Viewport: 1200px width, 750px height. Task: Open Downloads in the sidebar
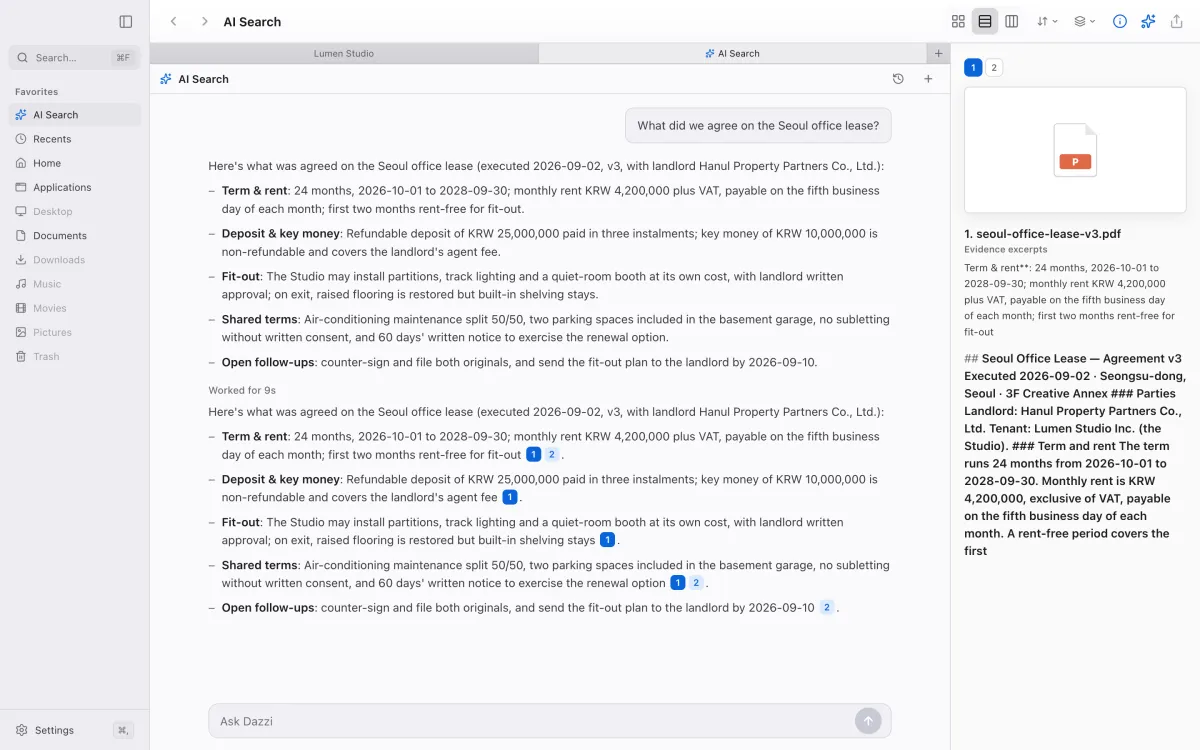(75, 260)
